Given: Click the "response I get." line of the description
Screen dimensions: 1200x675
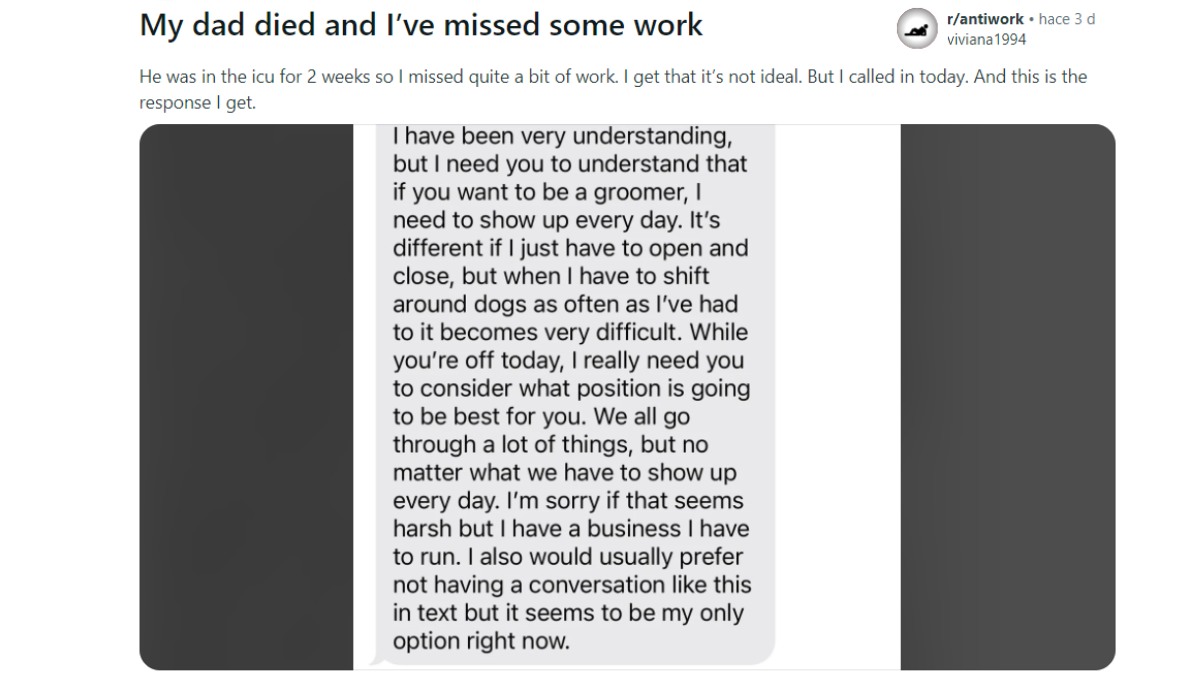Looking at the screenshot, I should click(198, 103).
